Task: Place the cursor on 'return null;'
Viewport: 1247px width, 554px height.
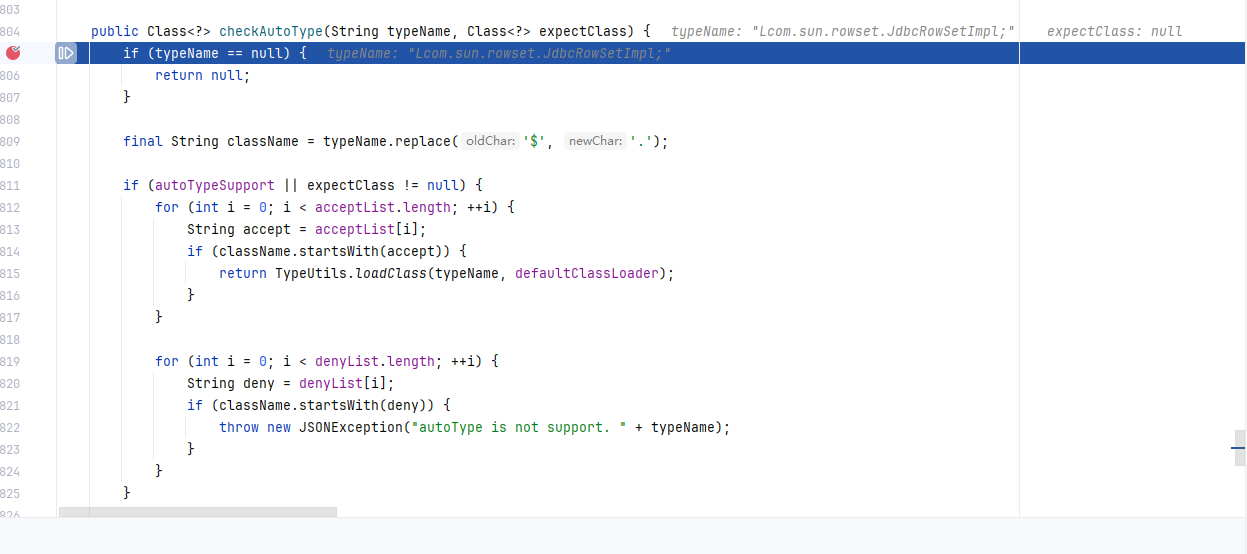Action: click(x=203, y=75)
